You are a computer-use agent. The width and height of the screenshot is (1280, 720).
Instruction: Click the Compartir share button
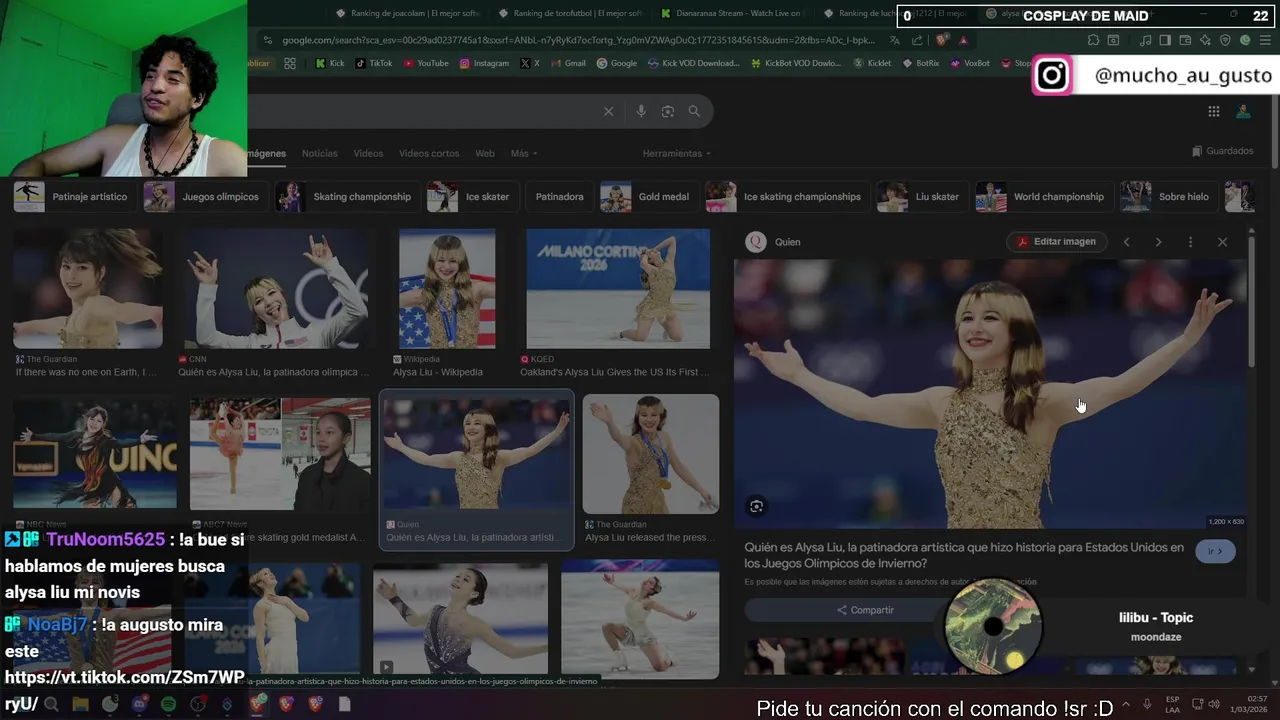pyautogui.click(x=866, y=610)
